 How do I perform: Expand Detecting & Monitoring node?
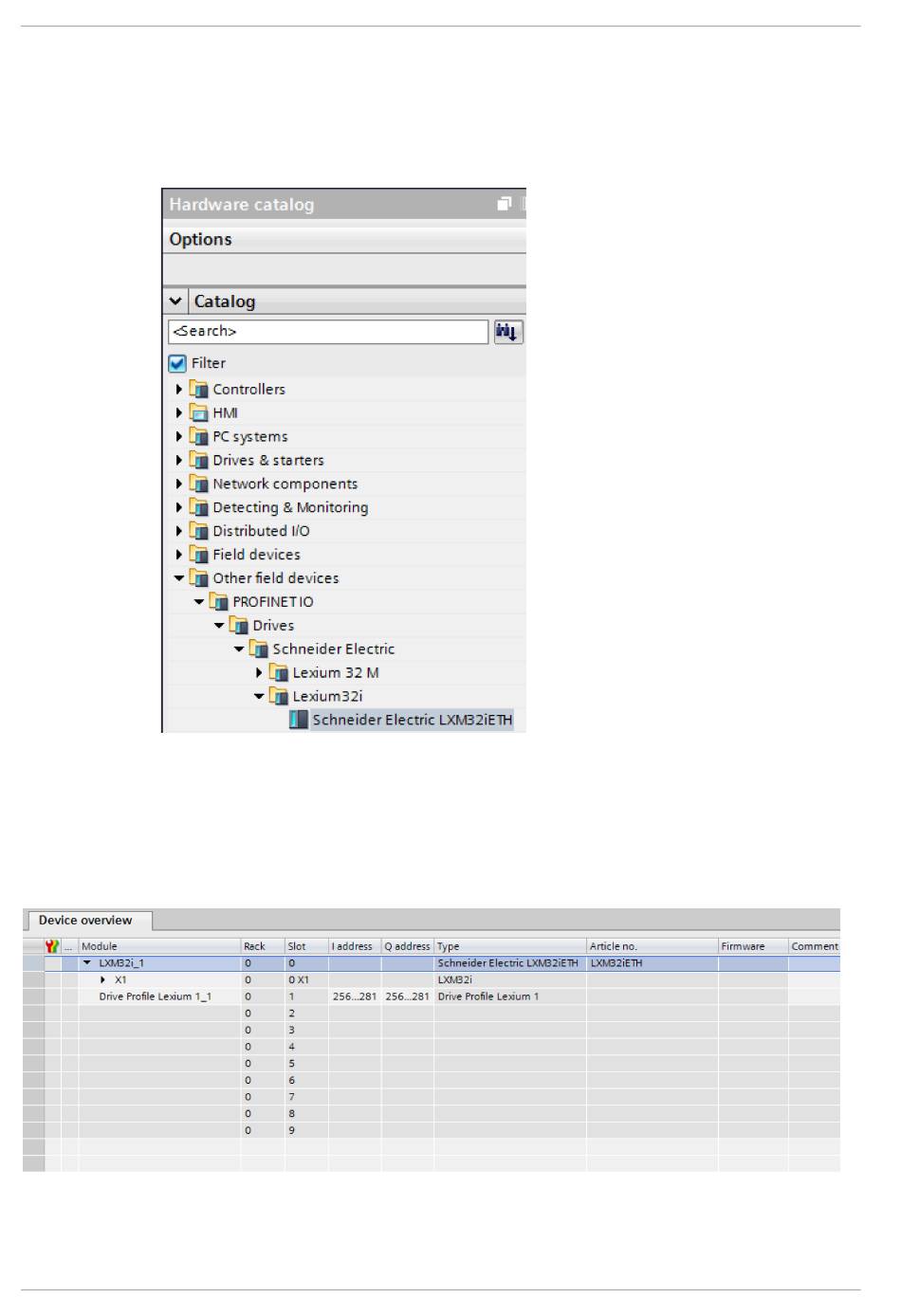coord(178,507)
